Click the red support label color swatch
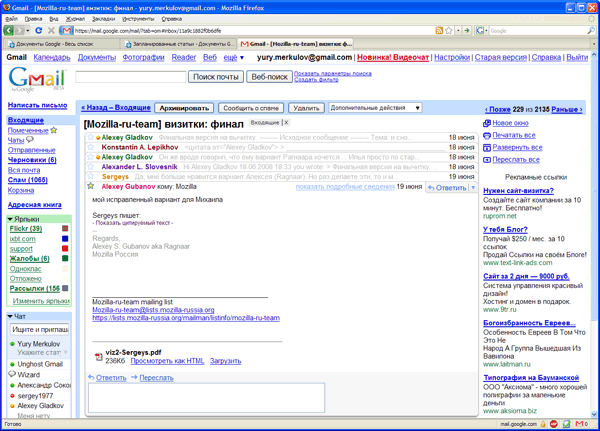600x431 pixels. [65, 248]
